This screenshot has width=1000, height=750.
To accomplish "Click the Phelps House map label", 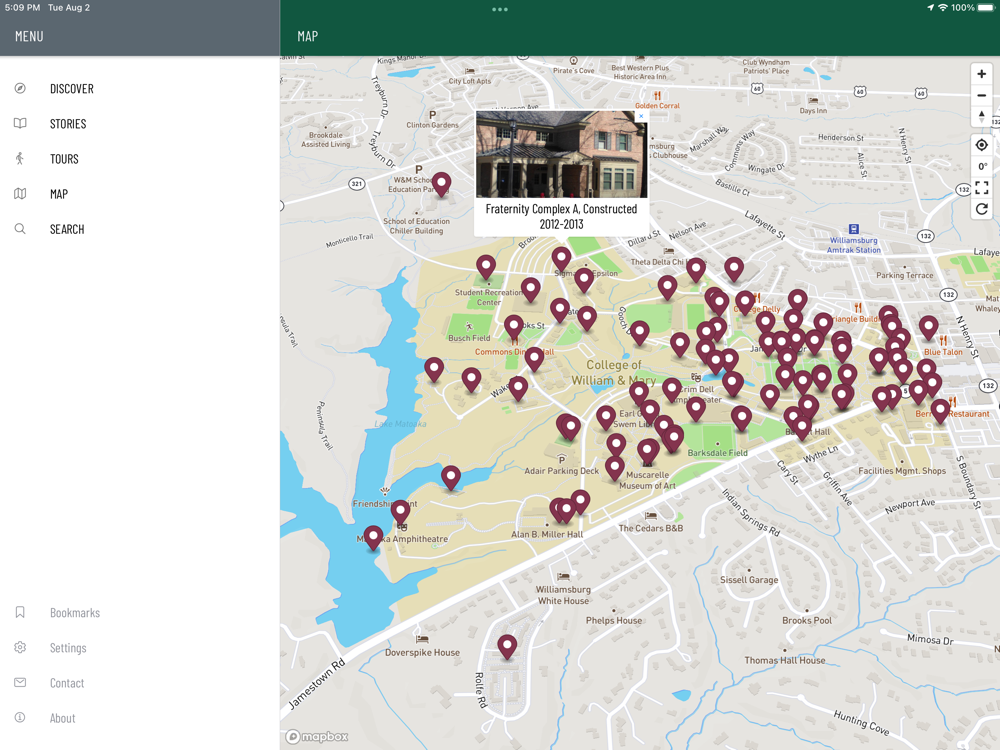I will coord(614,620).
